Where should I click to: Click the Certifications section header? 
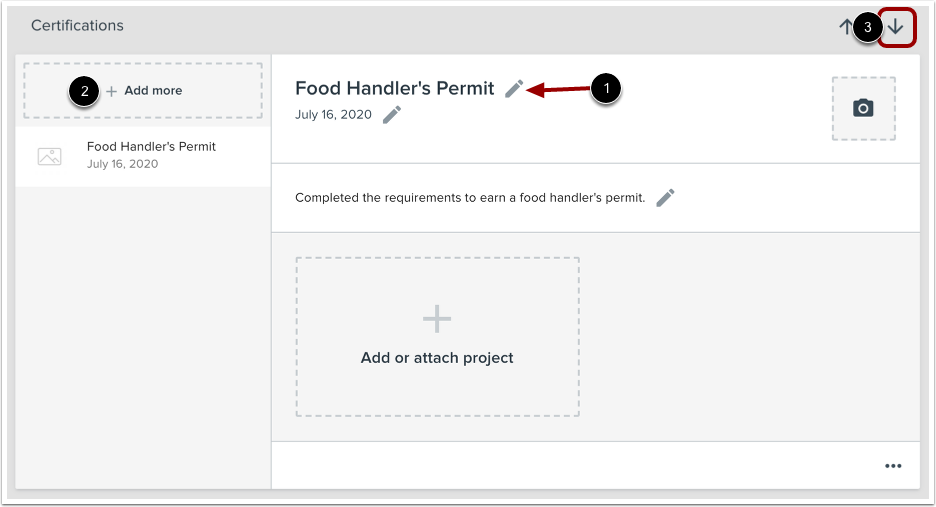pyautogui.click(x=77, y=26)
